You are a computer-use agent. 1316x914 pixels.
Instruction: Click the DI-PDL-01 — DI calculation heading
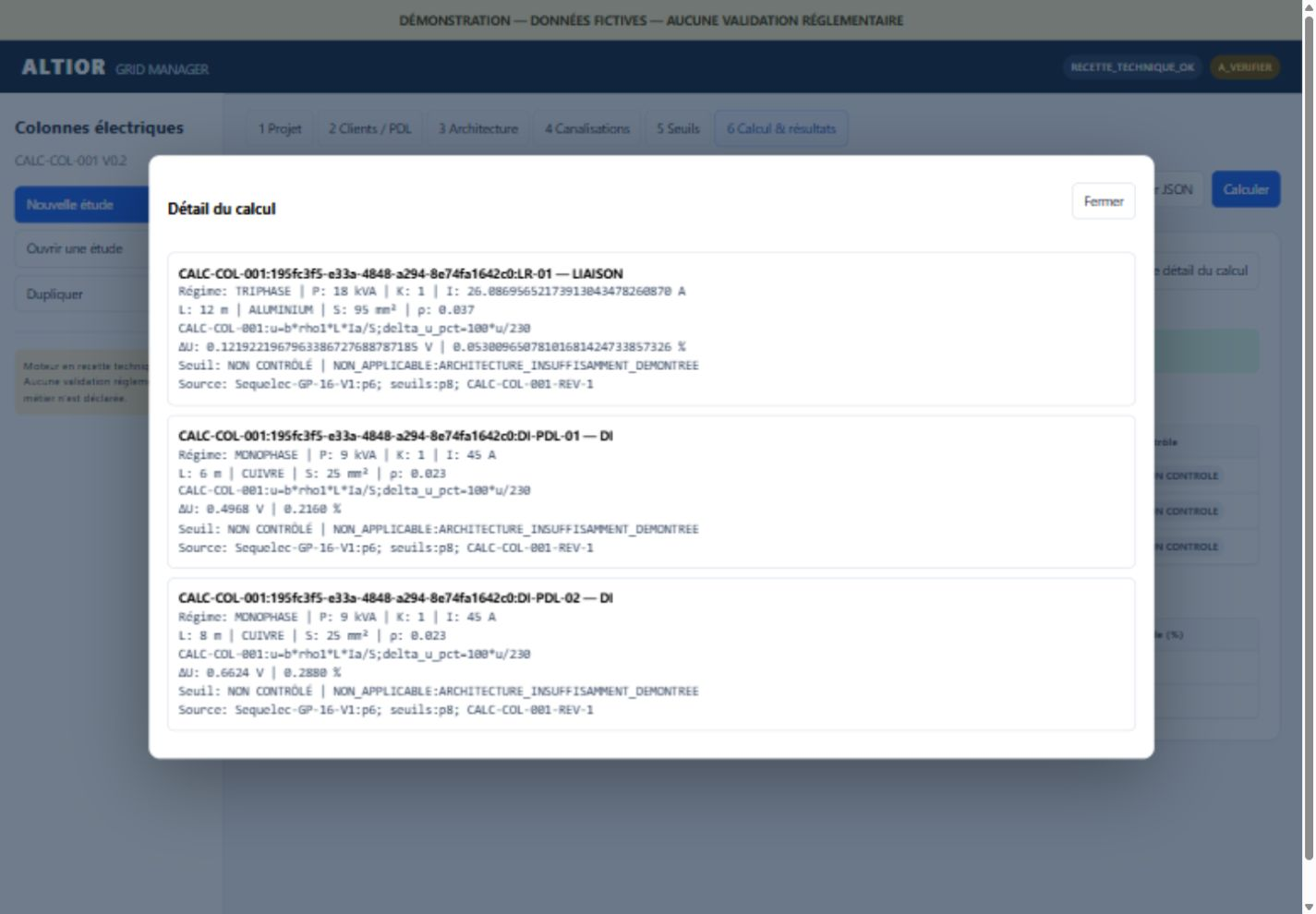tap(395, 436)
